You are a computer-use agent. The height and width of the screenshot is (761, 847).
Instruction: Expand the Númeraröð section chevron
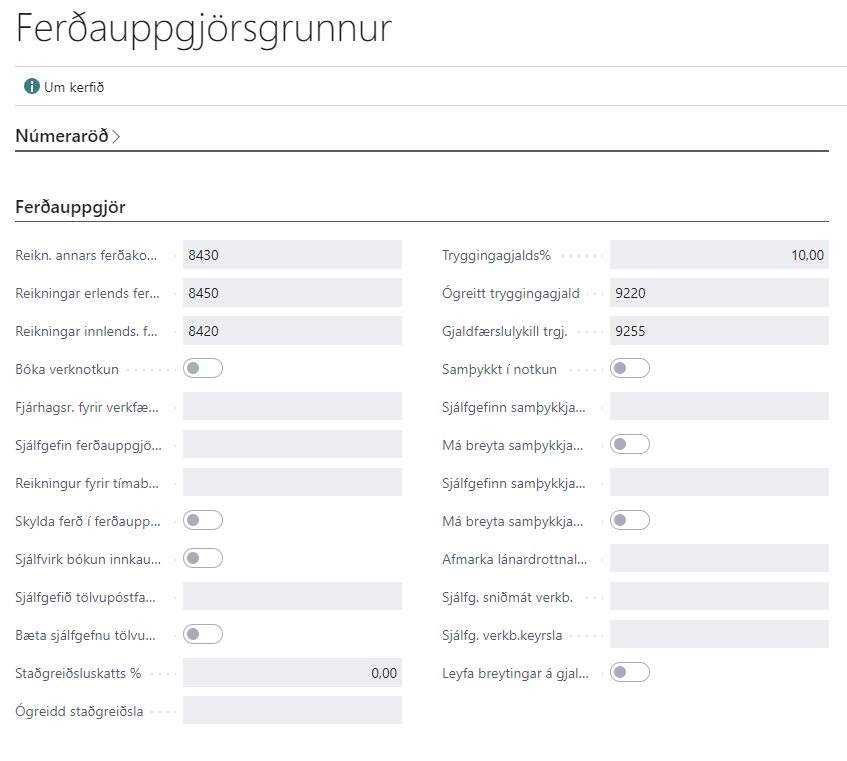(x=116, y=137)
